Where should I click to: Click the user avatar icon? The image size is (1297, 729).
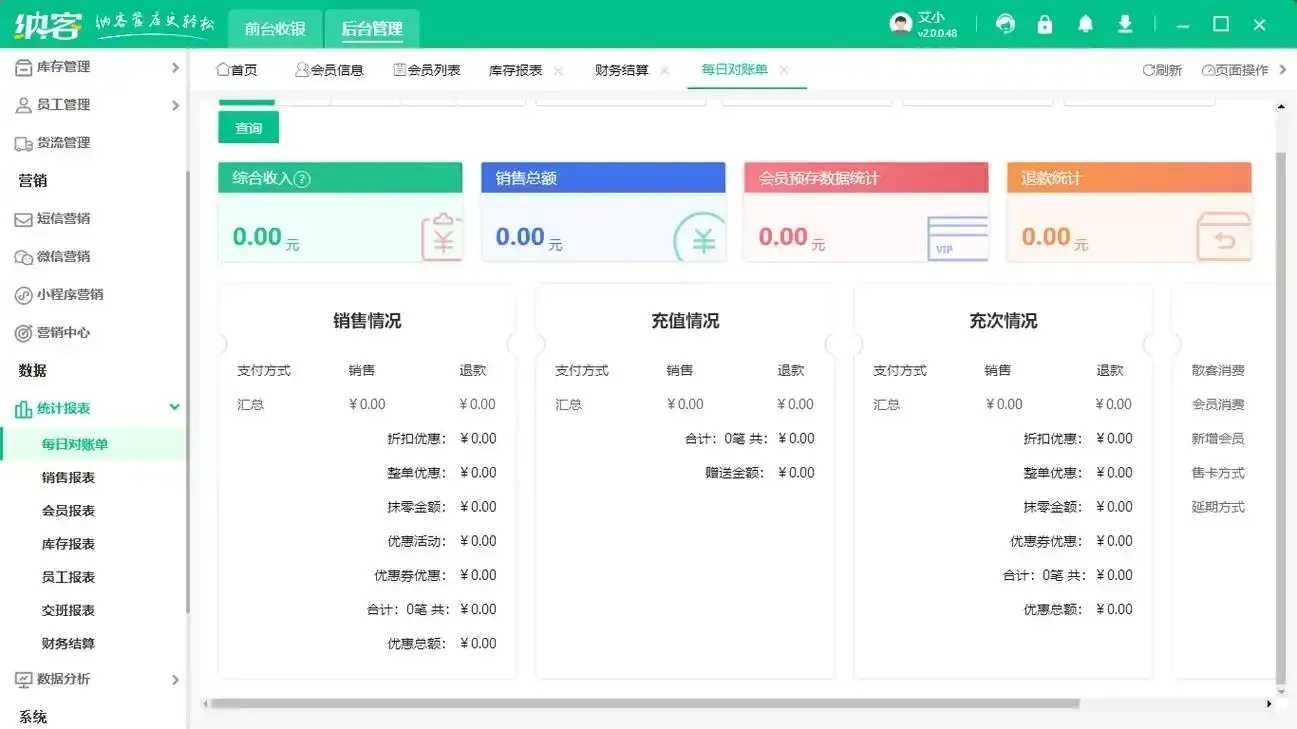pos(900,24)
